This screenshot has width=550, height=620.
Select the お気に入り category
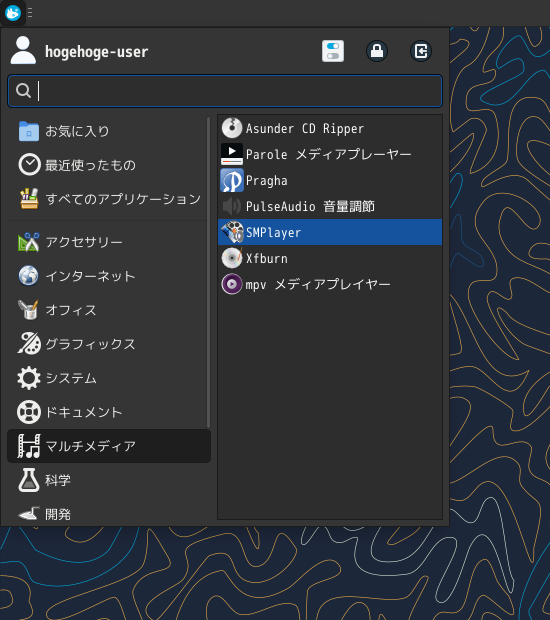(x=107, y=131)
